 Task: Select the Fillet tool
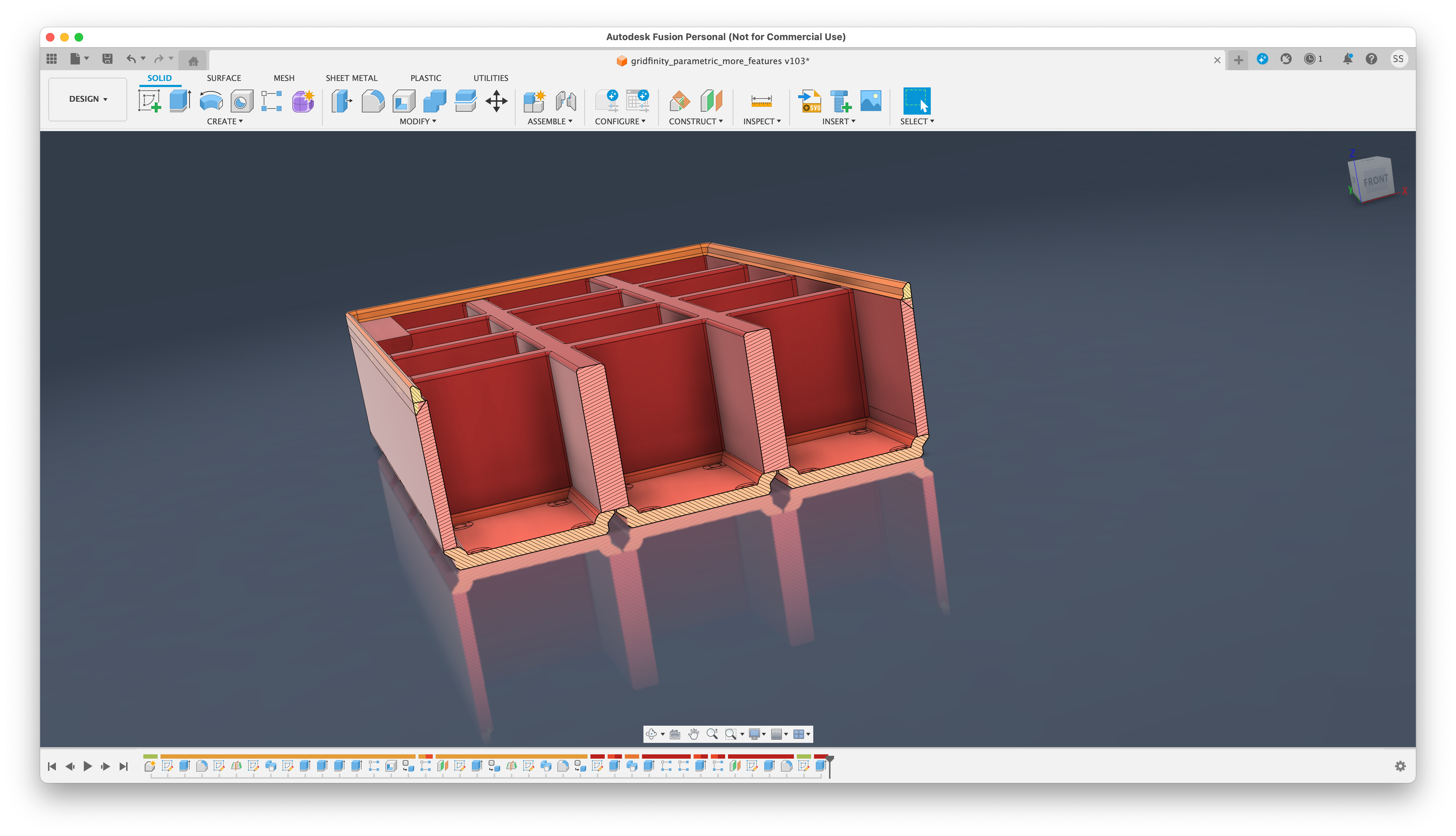373,101
